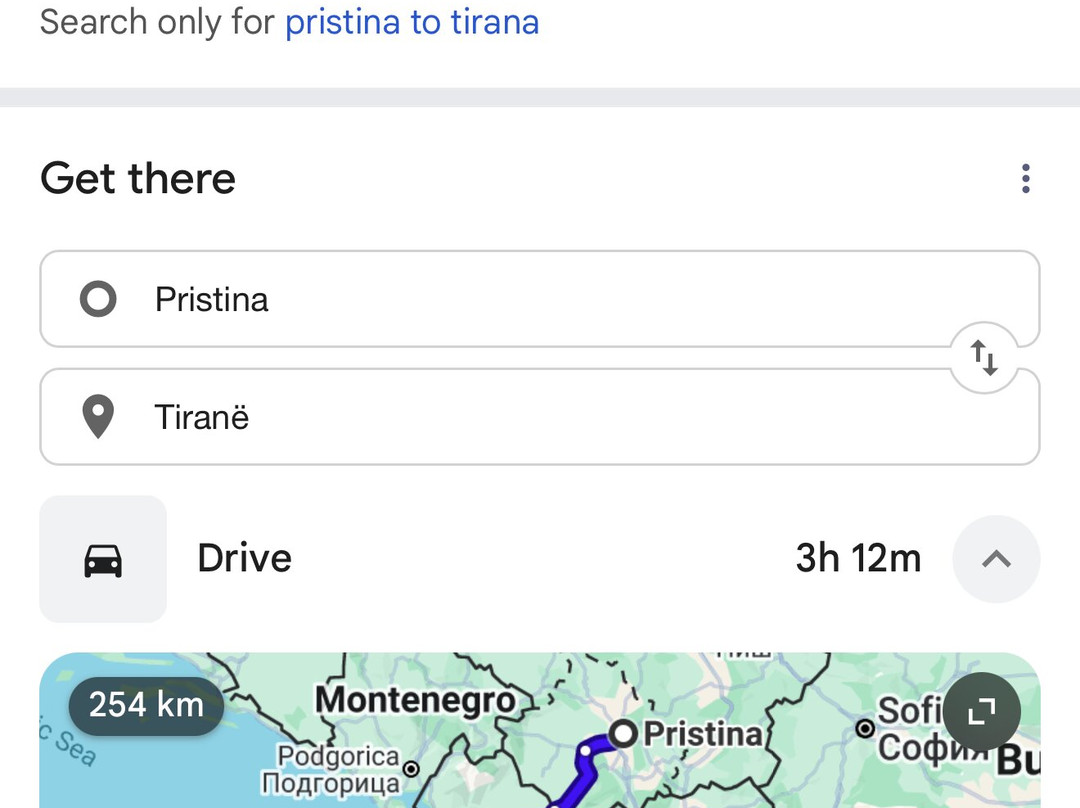Expand the map to fullscreen

[x=982, y=711]
